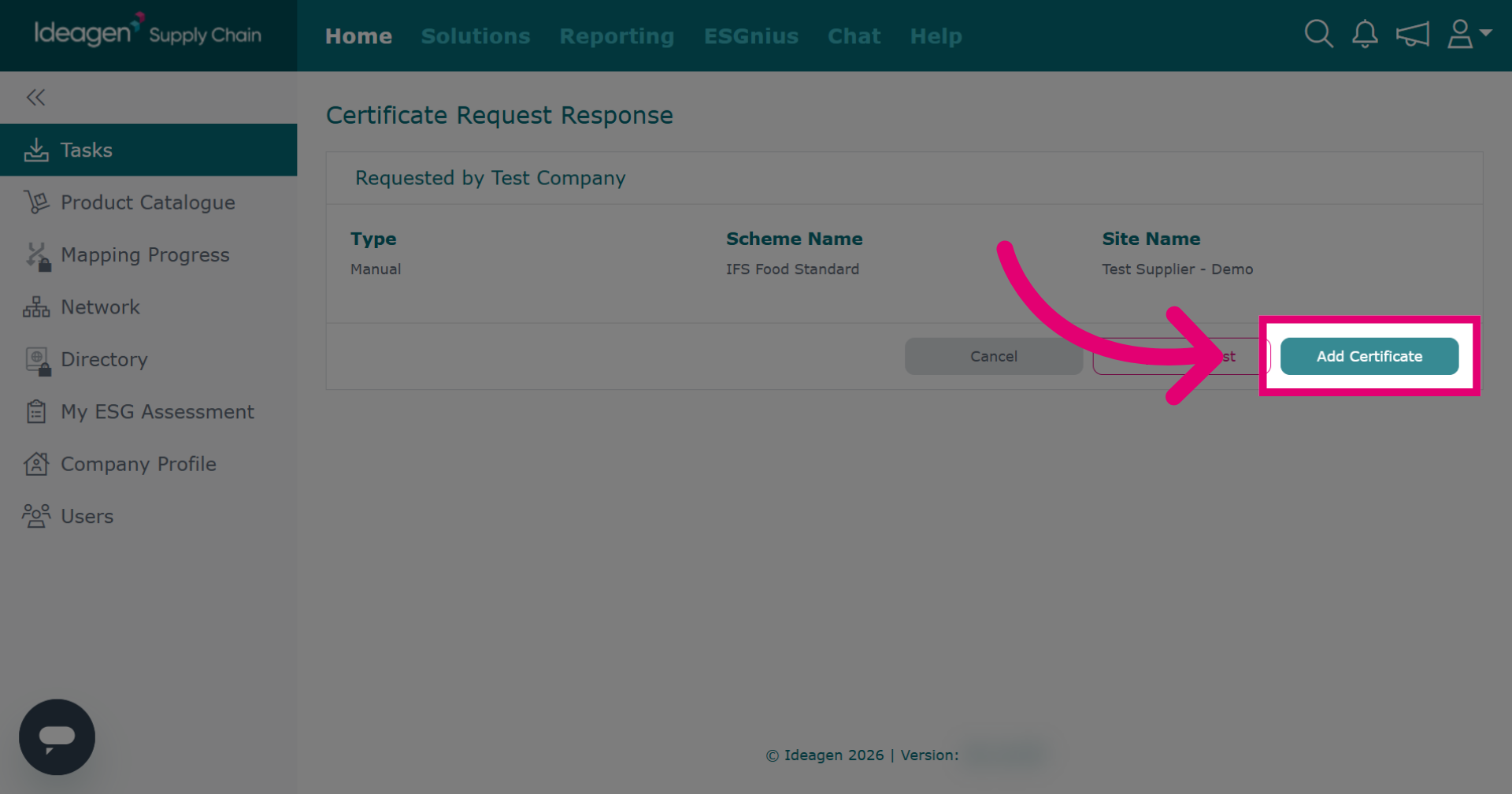Collapse the sidebar with double chevron
This screenshot has width=1512, height=794.
tap(35, 97)
